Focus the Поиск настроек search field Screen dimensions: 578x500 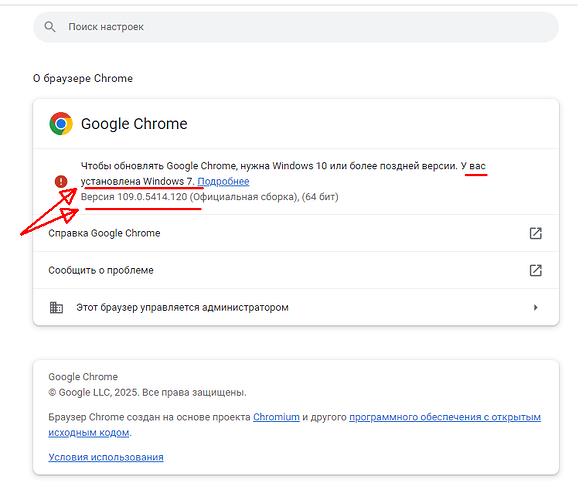[x=296, y=27]
